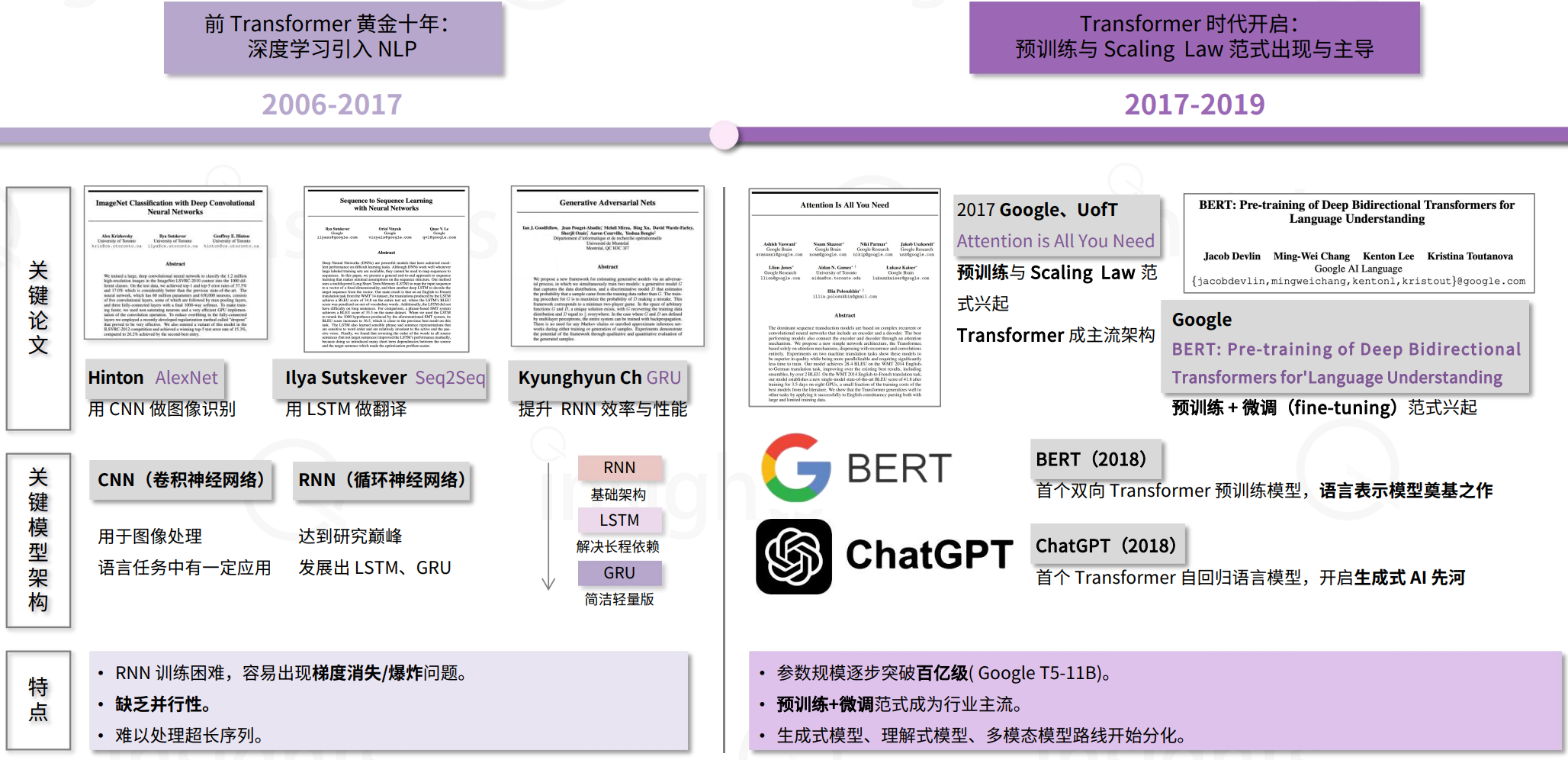1568x760 pixels.
Task: Select the Transformer 时代开启 header box
Action: (1194, 37)
